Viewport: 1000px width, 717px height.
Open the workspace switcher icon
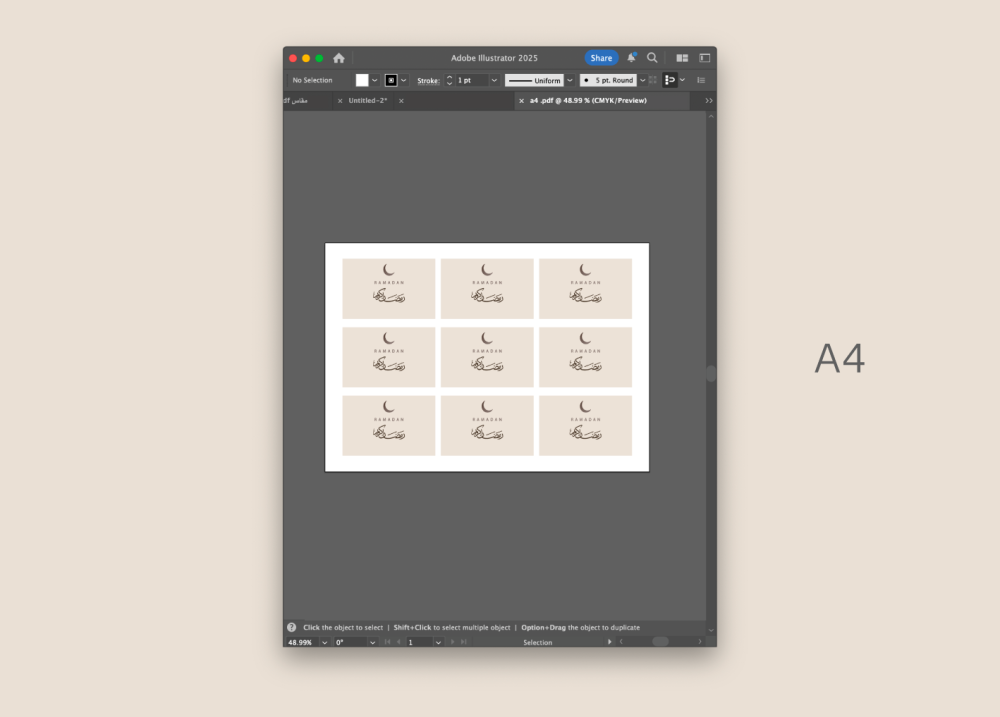point(705,58)
